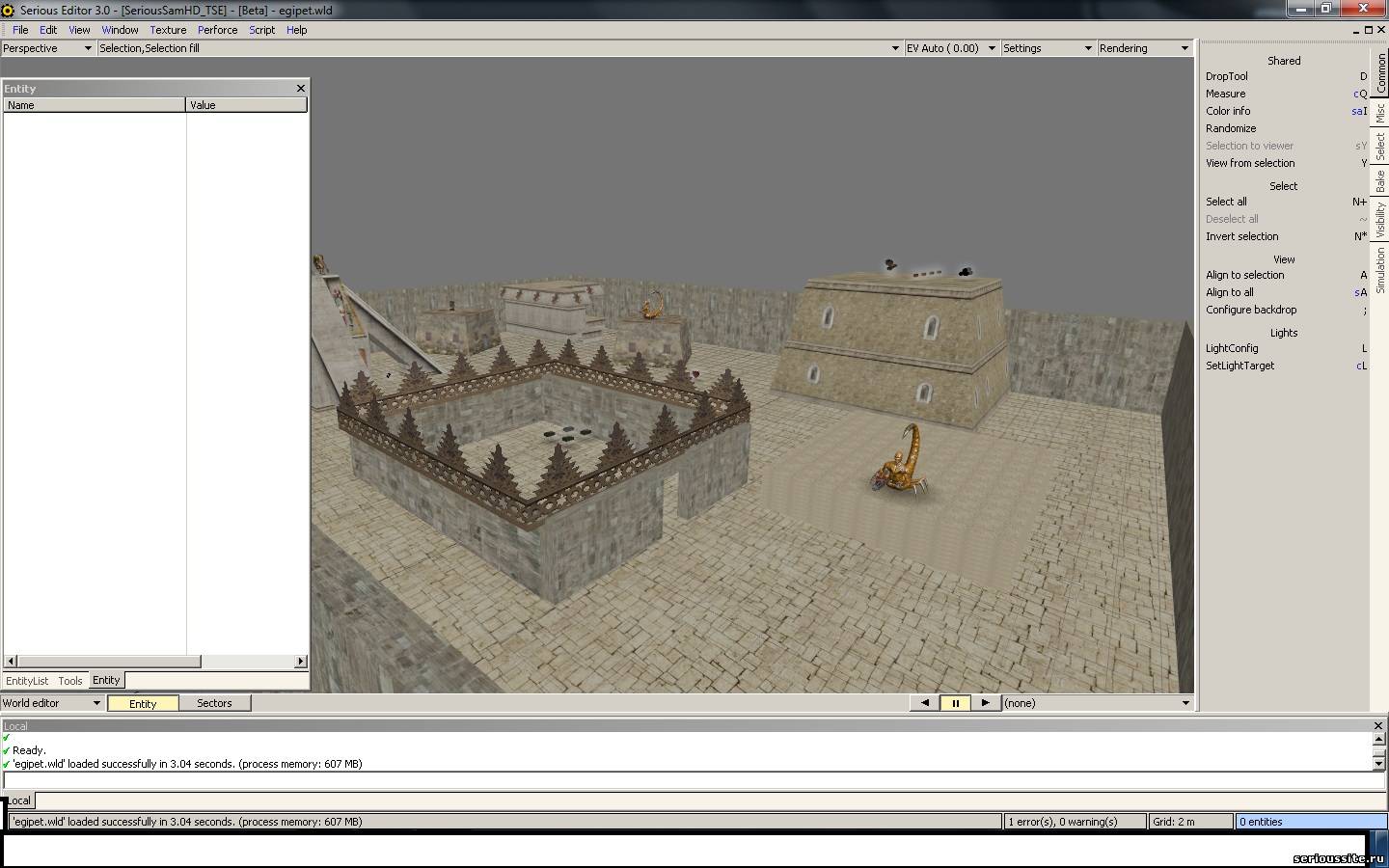Switch to the Visibility side tab
1389x868 pixels.
pos(1380,220)
